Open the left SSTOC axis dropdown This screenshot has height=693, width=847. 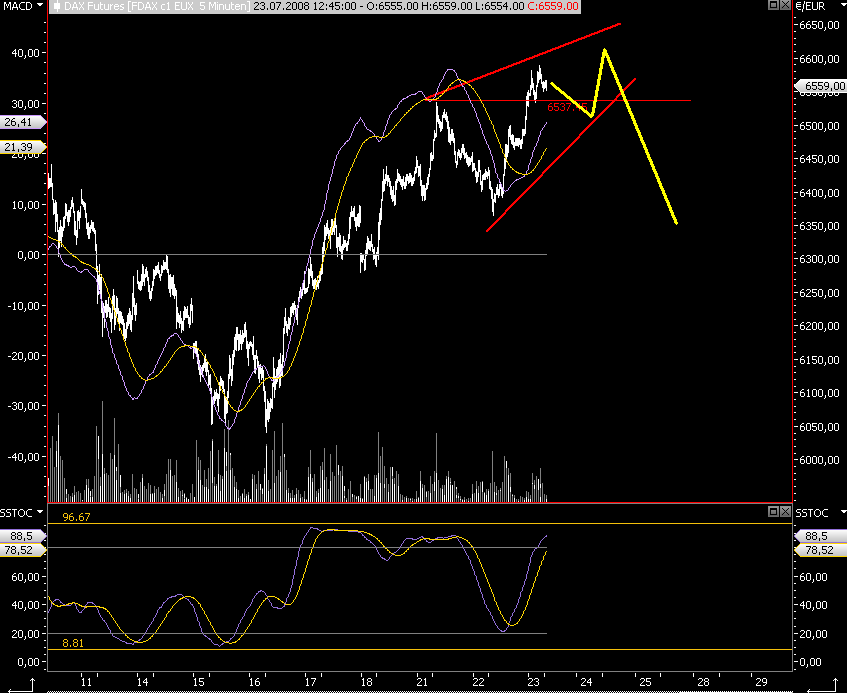(39, 512)
